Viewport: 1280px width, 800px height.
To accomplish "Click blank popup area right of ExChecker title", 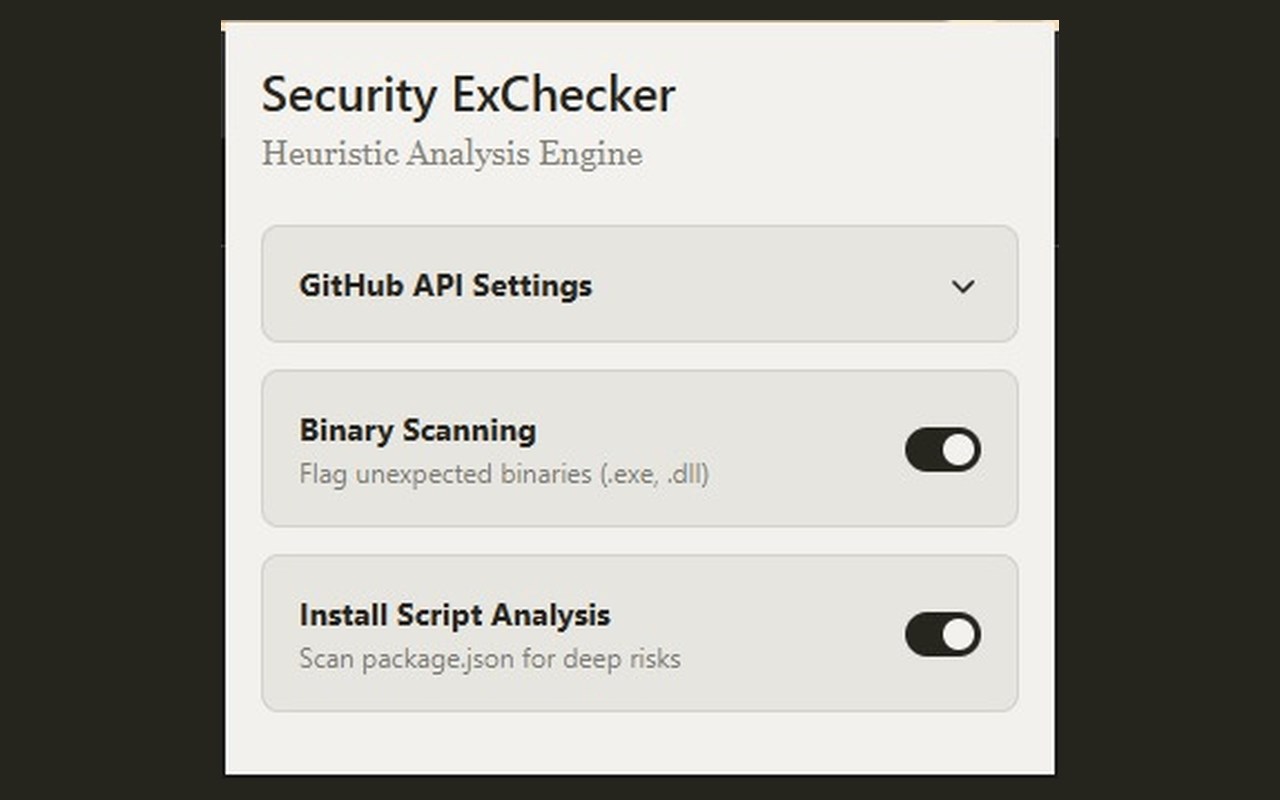I will 860,95.
